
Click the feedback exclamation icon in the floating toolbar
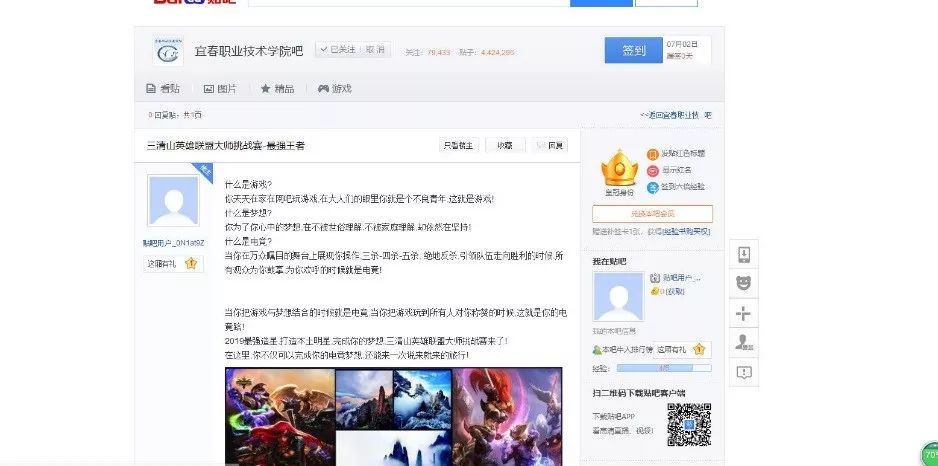pyautogui.click(x=744, y=372)
